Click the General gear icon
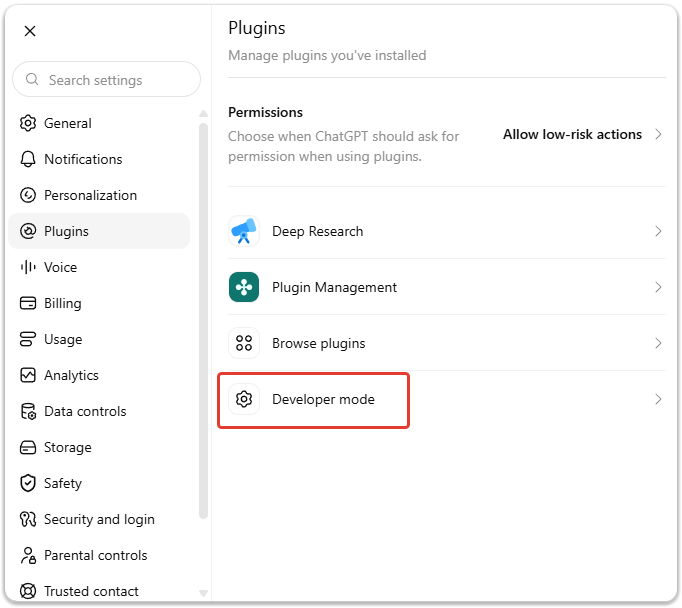682x608 pixels. point(28,123)
